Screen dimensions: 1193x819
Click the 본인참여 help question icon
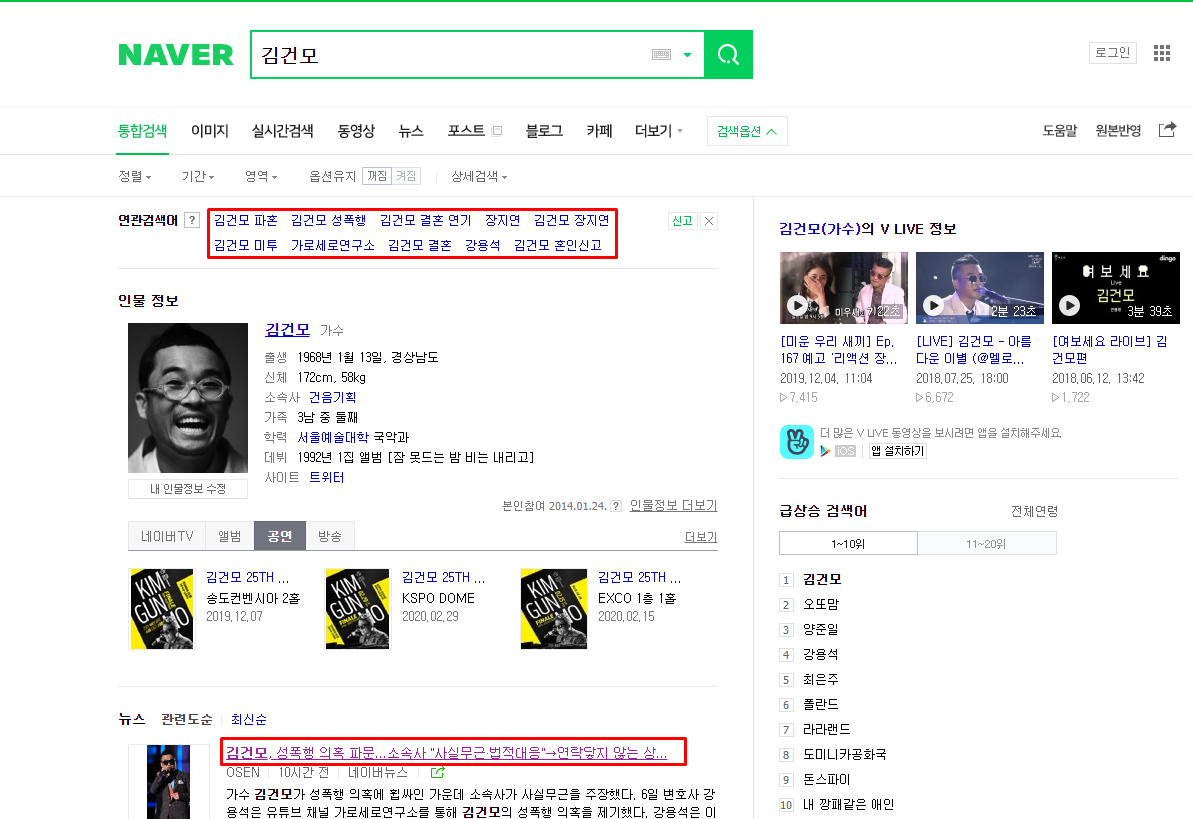point(616,506)
